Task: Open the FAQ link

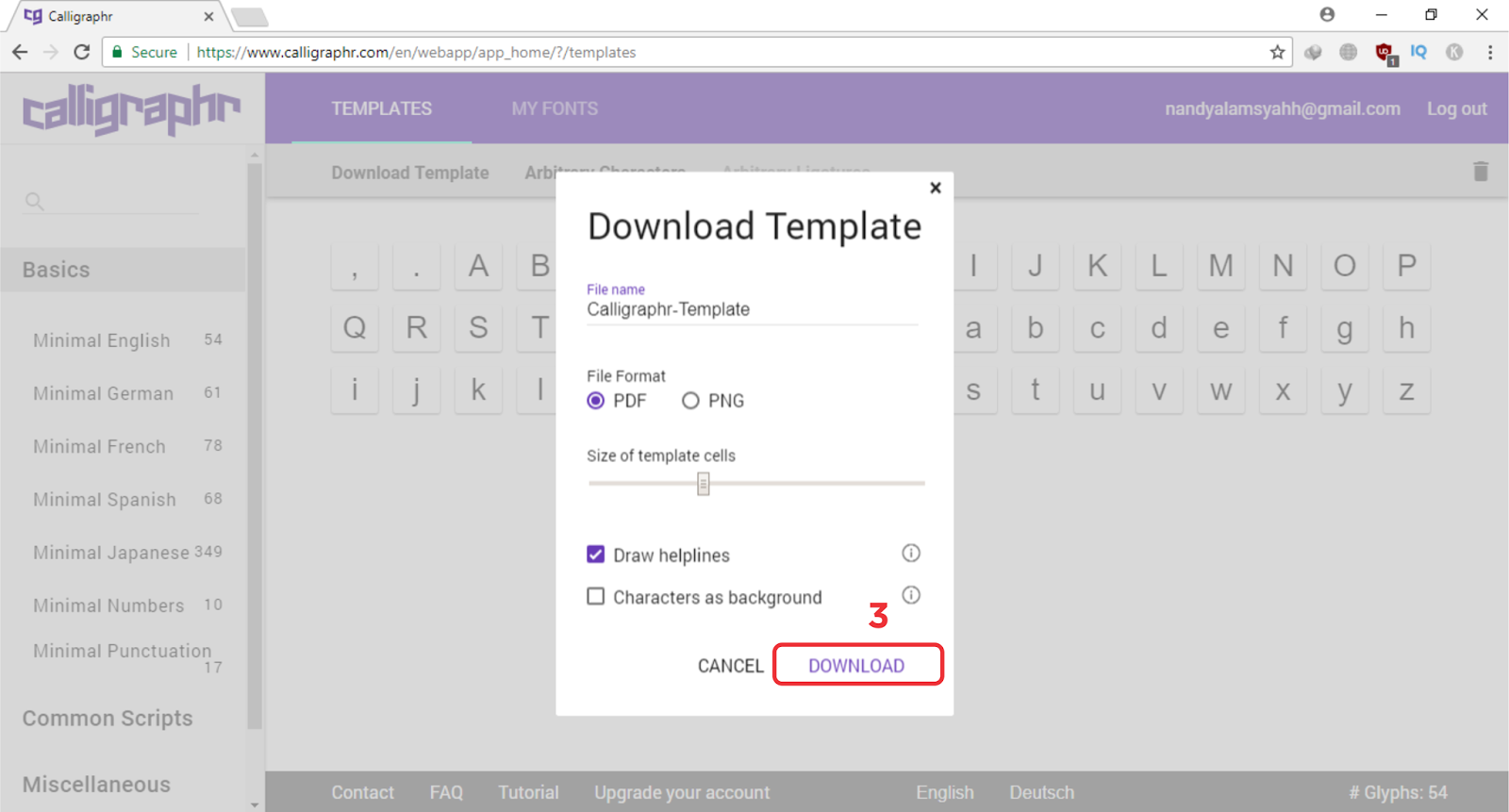Action: pyautogui.click(x=446, y=792)
